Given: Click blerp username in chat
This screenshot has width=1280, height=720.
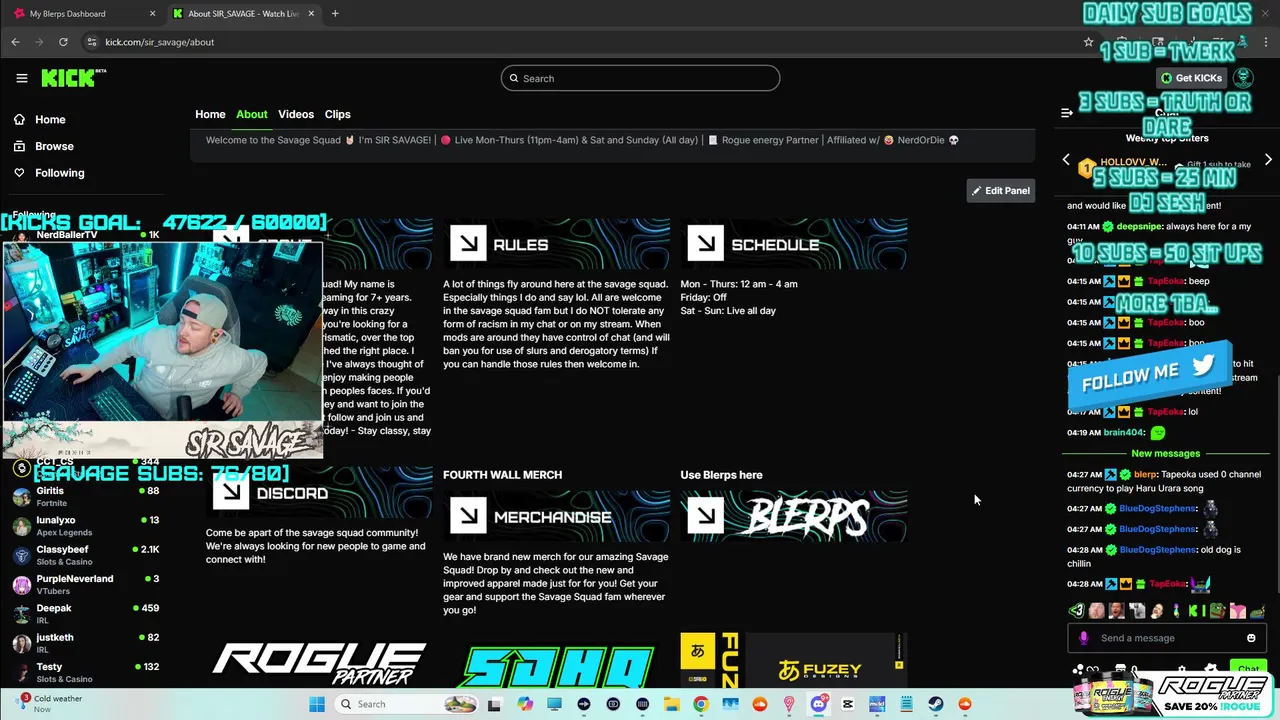Looking at the screenshot, I should [x=1145, y=475].
